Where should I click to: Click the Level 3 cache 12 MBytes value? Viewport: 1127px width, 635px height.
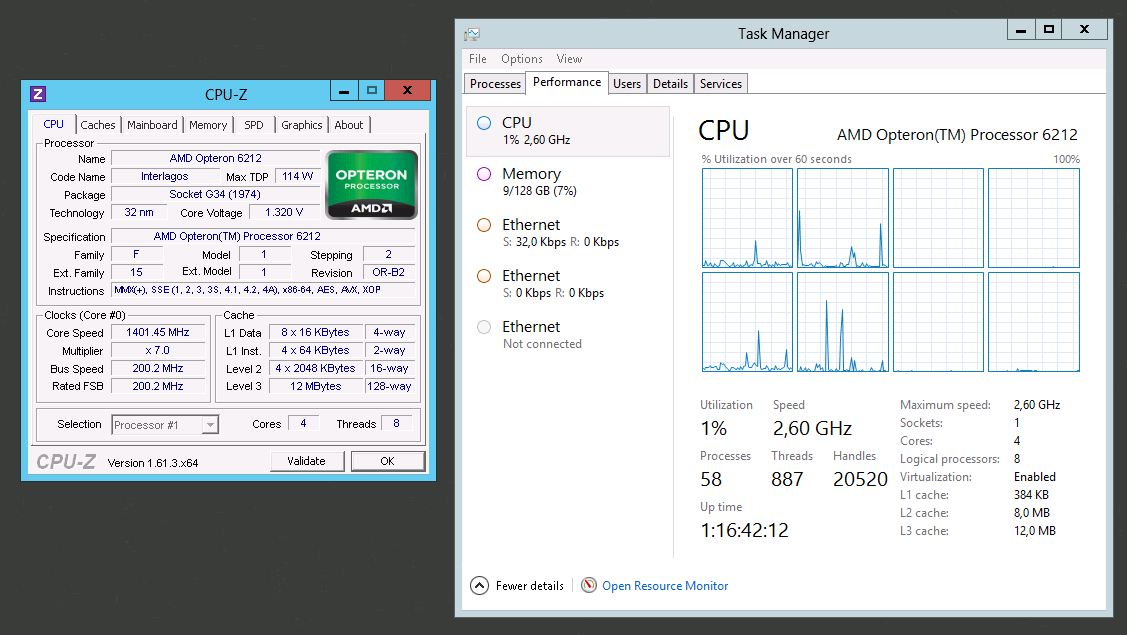(316, 386)
